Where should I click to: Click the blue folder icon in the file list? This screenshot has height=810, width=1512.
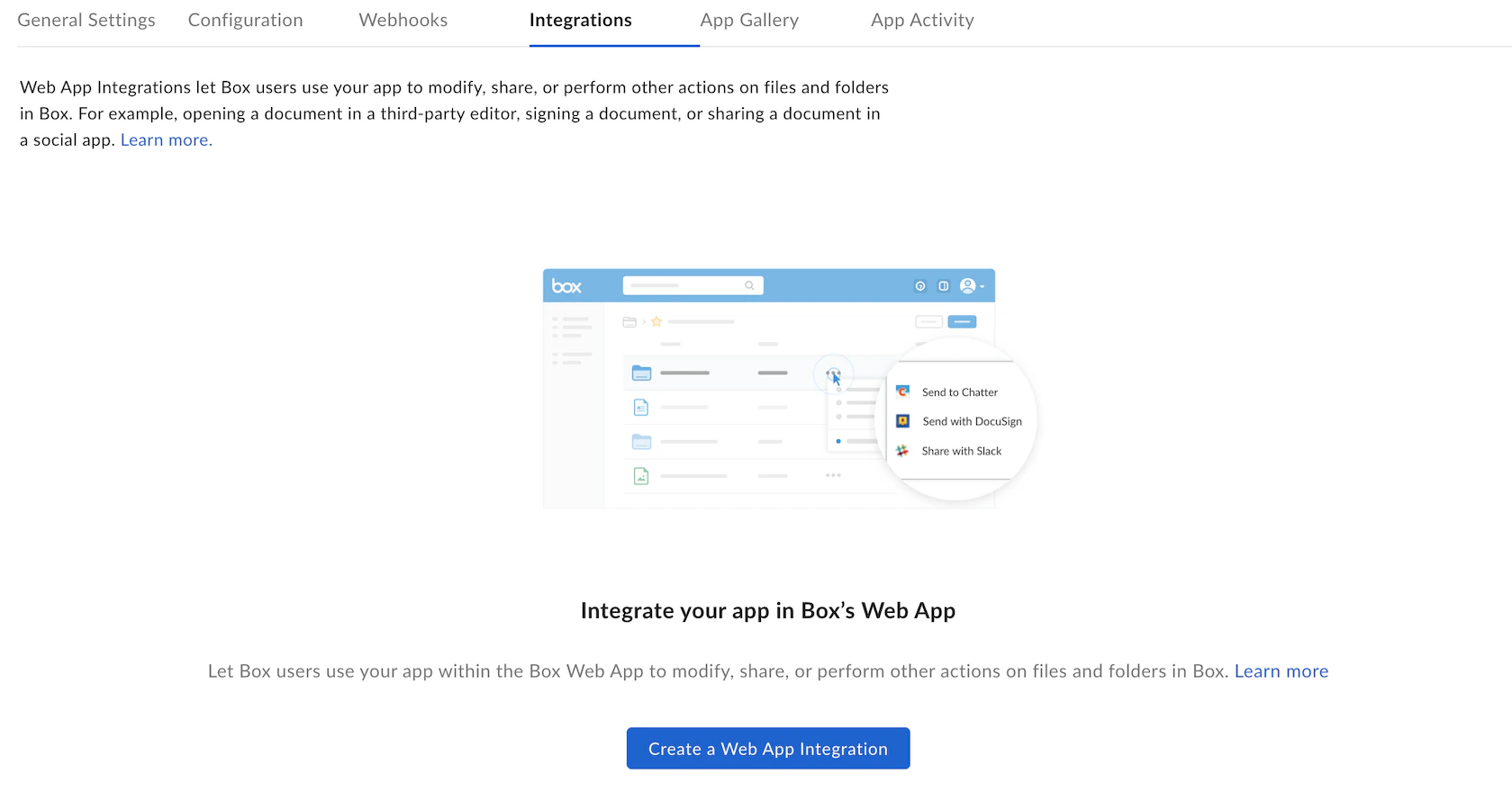[641, 373]
